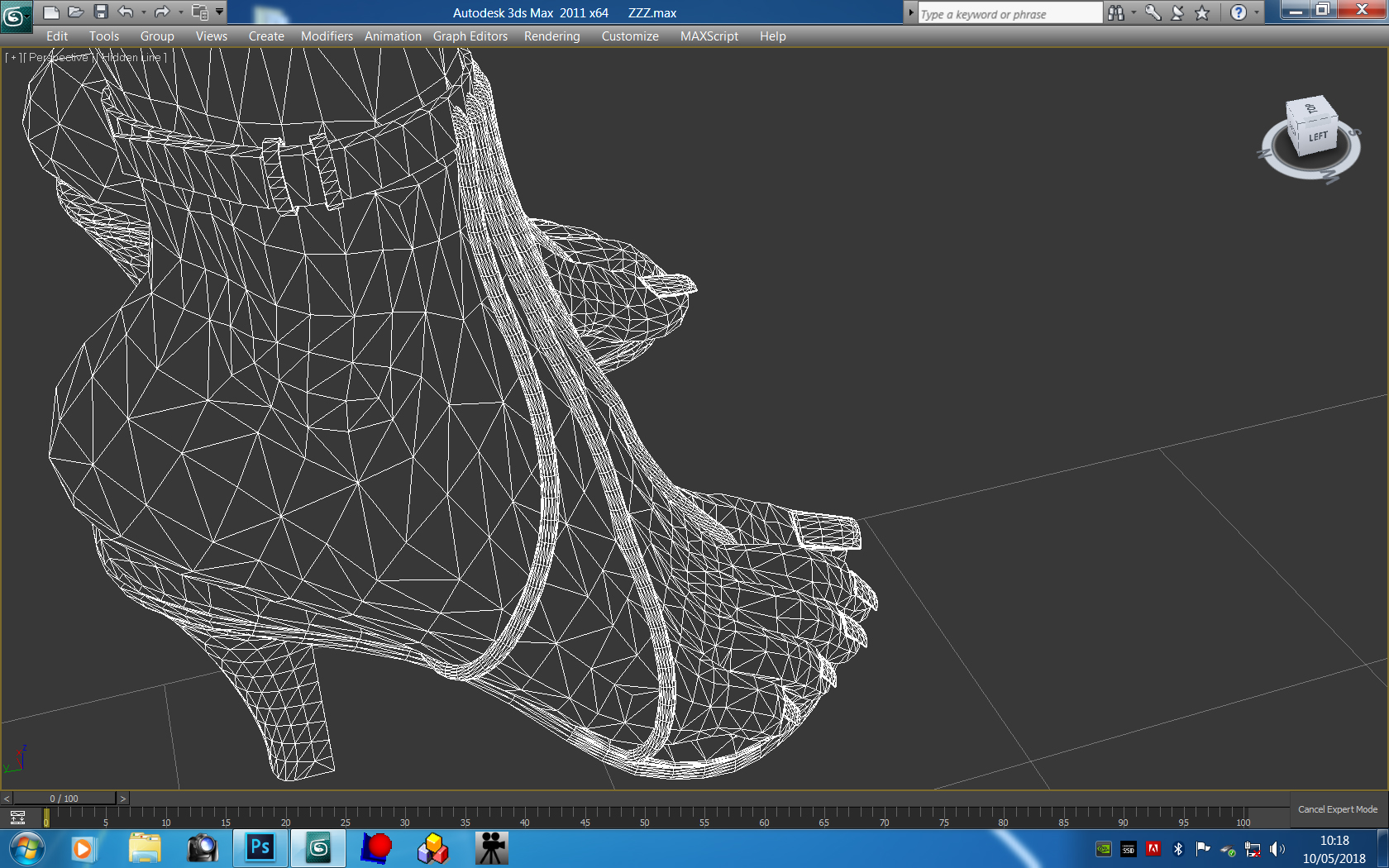Click the Communication Center satellite dish icon
The width and height of the screenshot is (1389, 868).
pos(1177,12)
